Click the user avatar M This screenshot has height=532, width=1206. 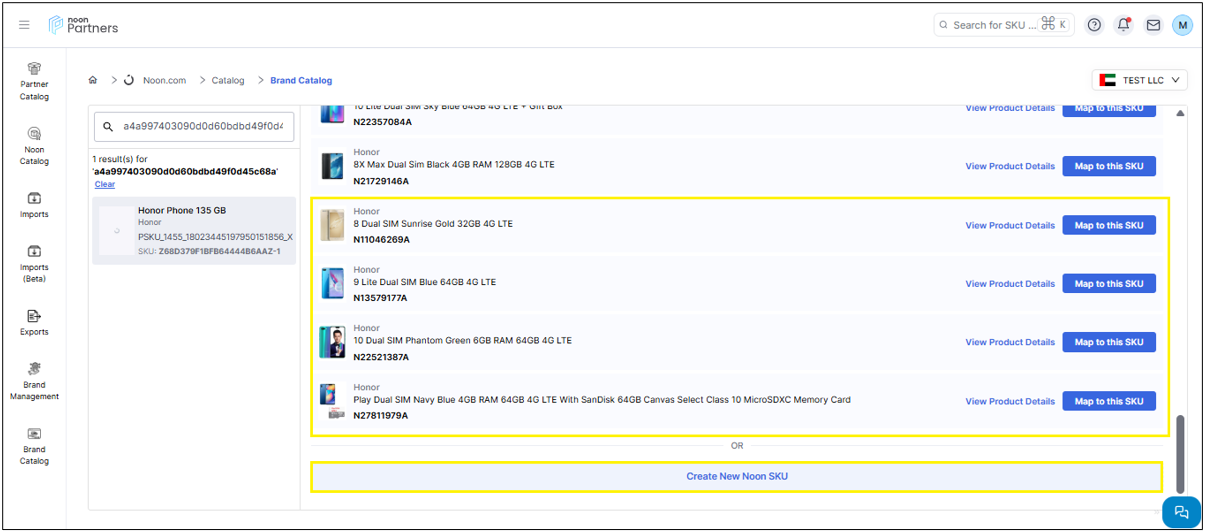coord(1182,25)
